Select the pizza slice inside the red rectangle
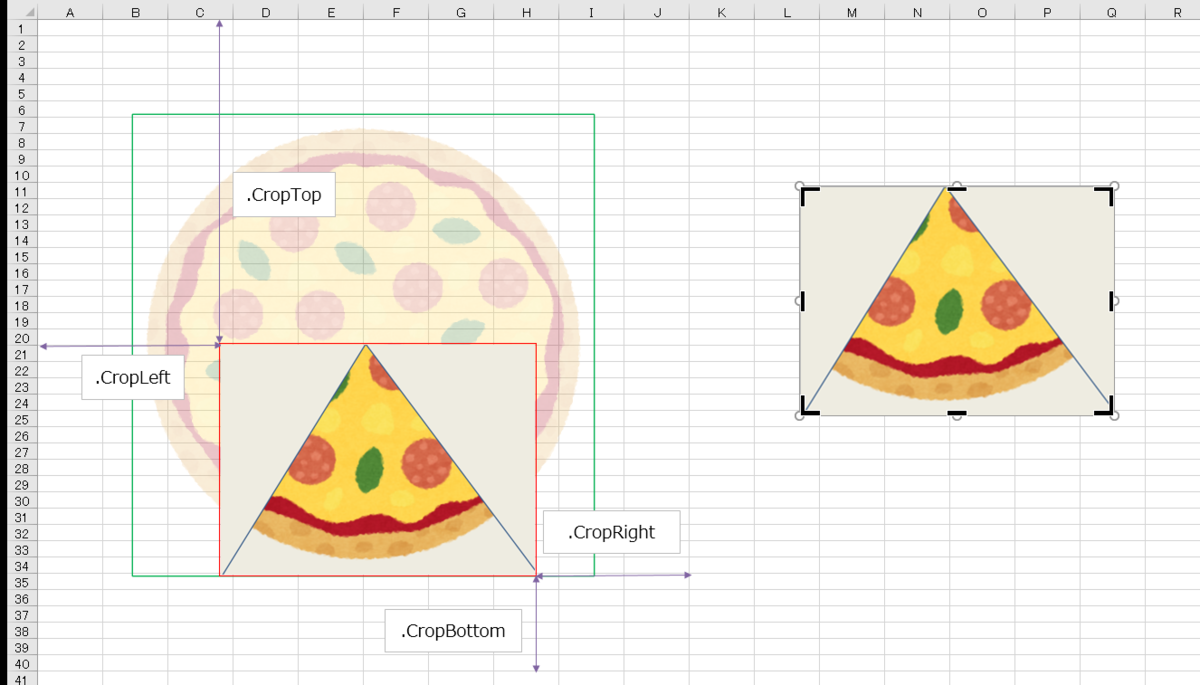 (378, 460)
